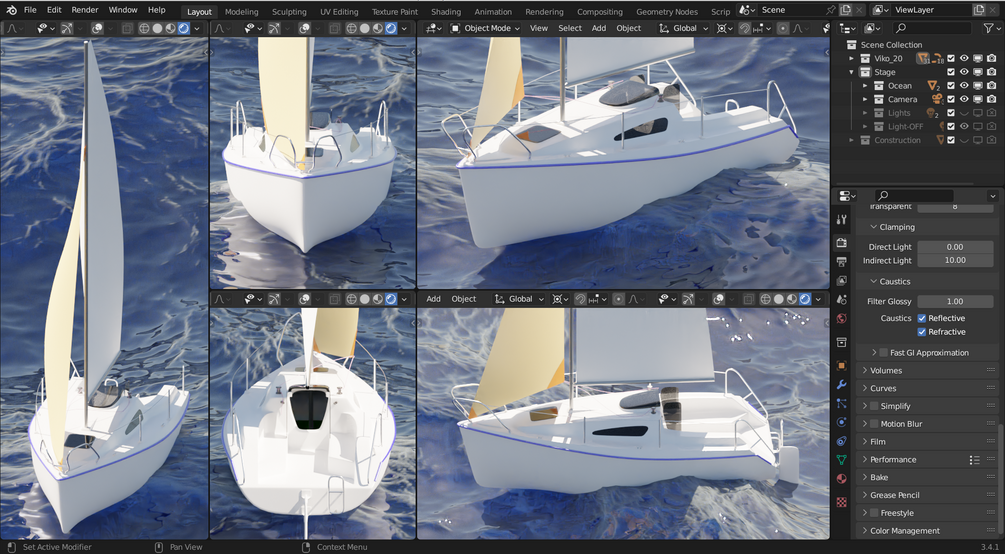The width and height of the screenshot is (1005, 554).
Task: Open the Tool properties tab
Action: (x=842, y=220)
